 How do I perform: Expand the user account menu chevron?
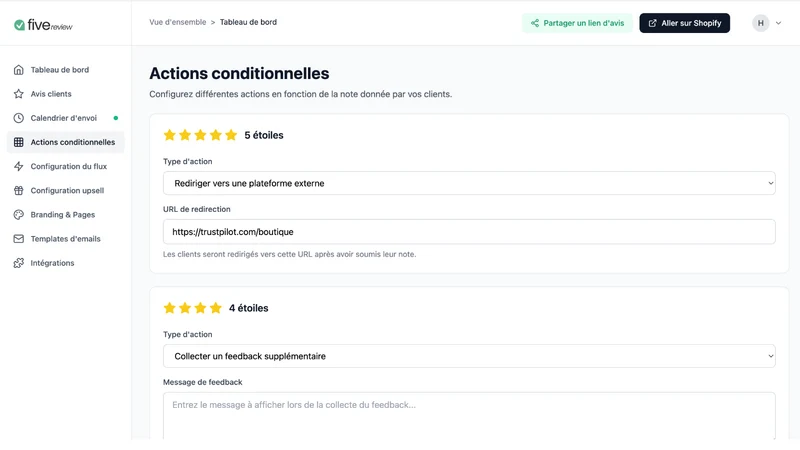778,23
